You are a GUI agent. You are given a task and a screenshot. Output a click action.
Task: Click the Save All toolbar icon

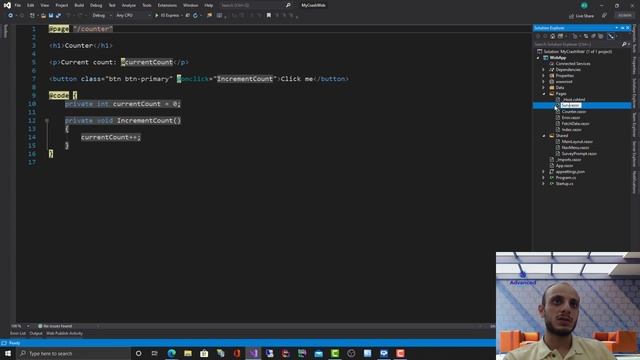pos(58,16)
